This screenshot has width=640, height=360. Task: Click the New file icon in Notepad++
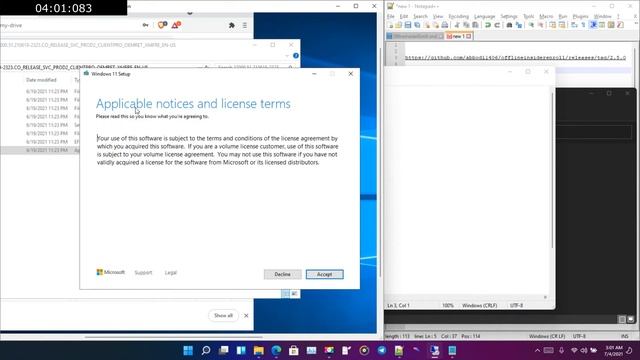[390, 25]
